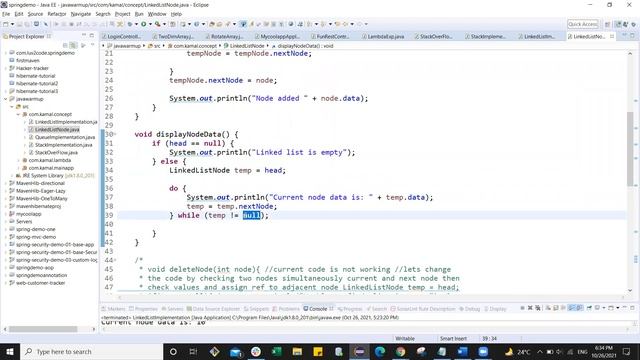Image resolution: width=640 pixels, height=360 pixels.
Task: Open the Window menu
Action: click(157, 14)
